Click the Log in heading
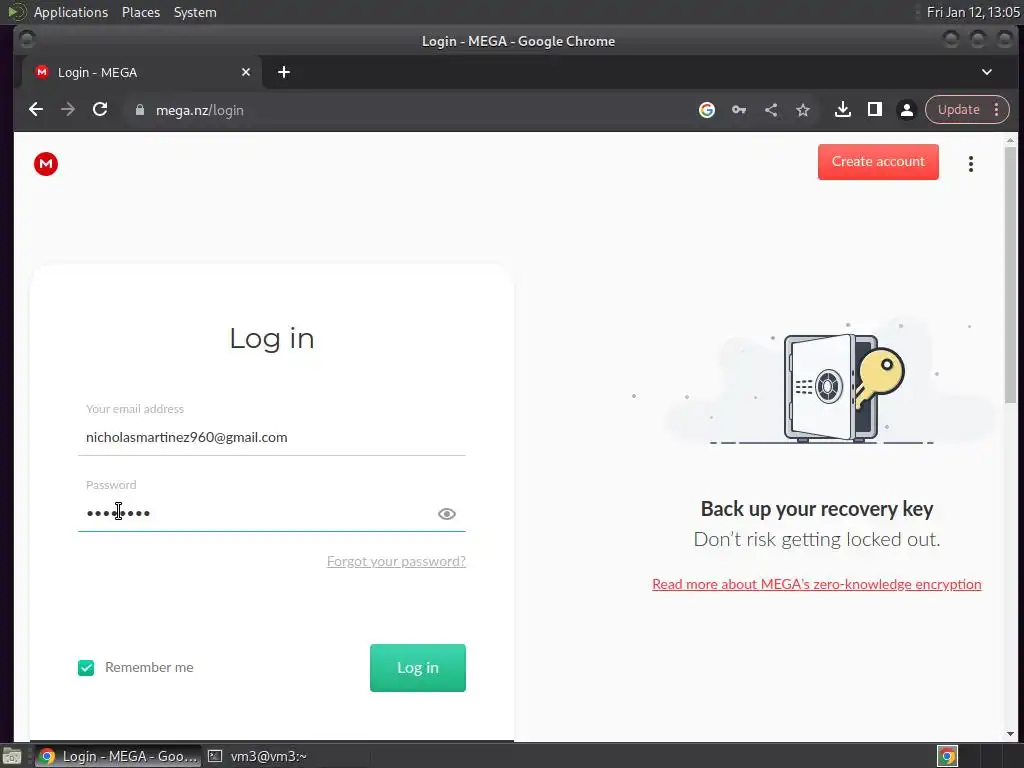This screenshot has width=1024, height=768. (x=272, y=338)
